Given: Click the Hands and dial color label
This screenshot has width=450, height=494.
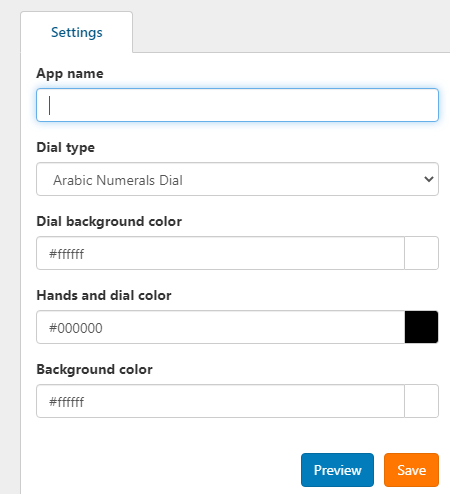Looking at the screenshot, I should (104, 295).
